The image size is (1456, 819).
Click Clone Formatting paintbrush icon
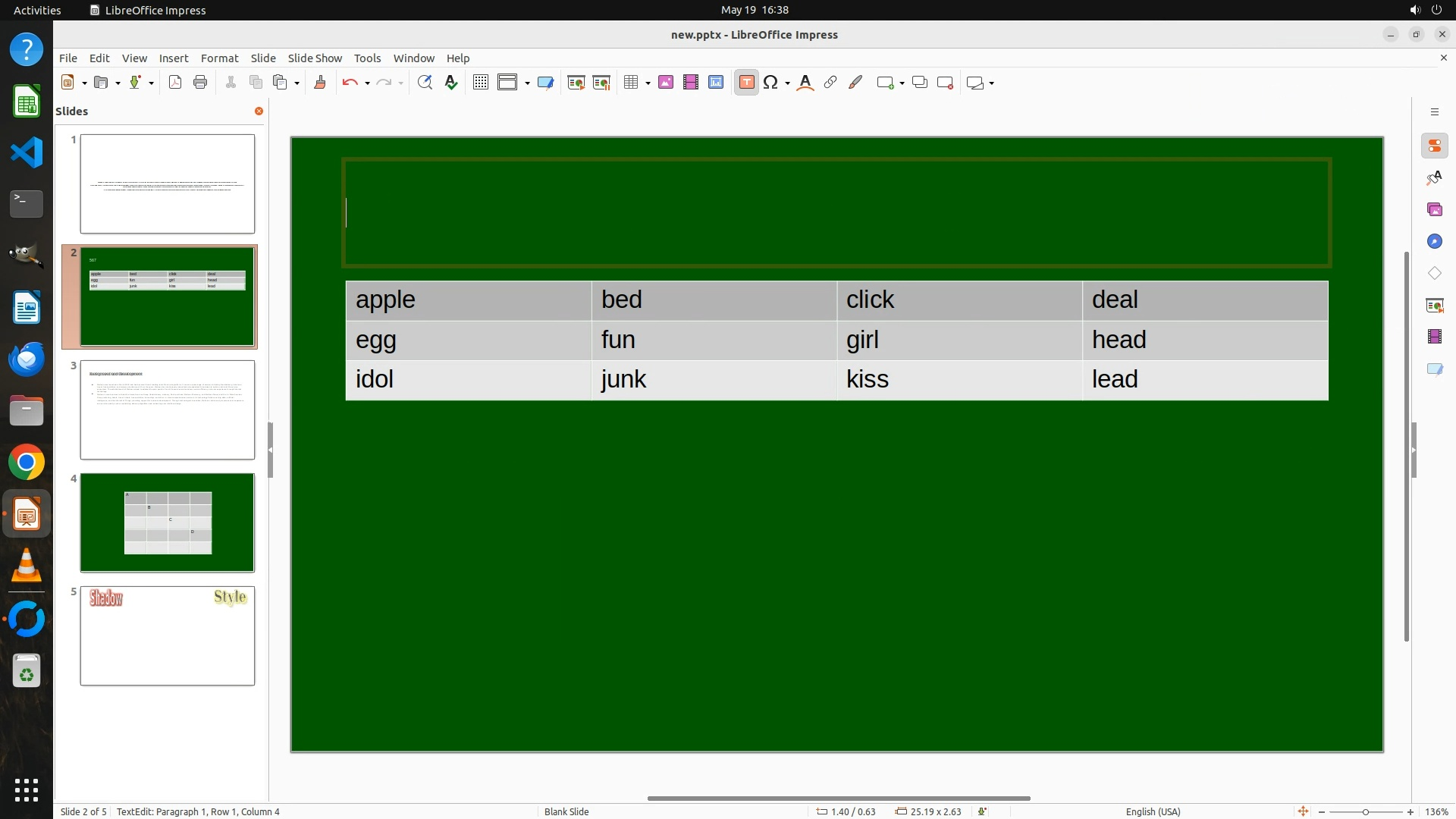[x=320, y=83]
